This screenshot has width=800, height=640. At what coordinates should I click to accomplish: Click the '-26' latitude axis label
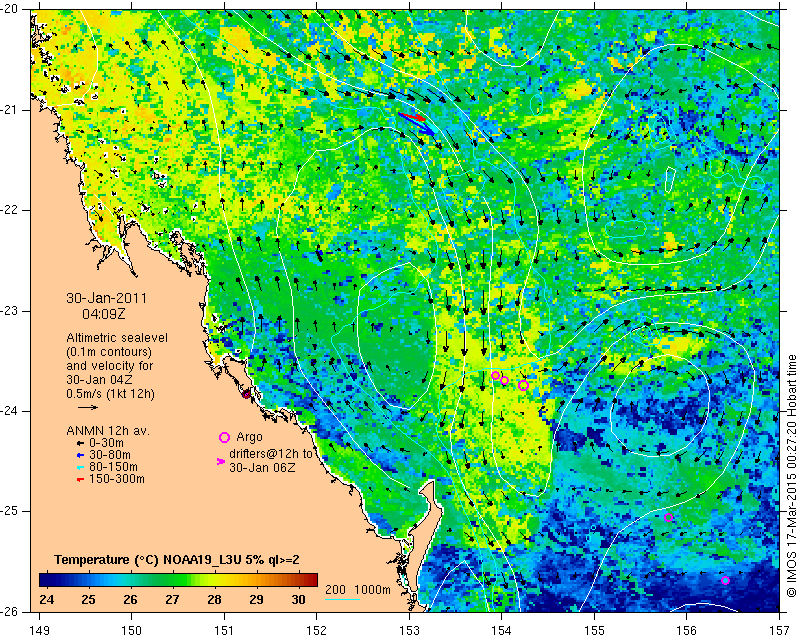pos(10,612)
